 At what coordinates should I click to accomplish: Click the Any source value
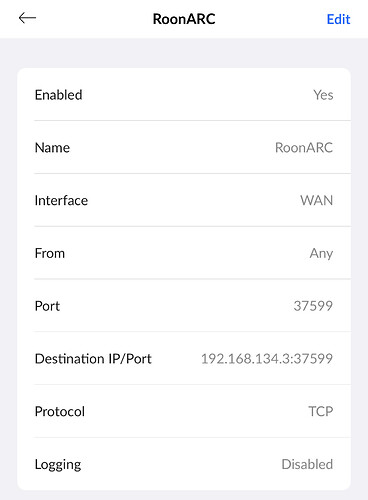point(321,253)
